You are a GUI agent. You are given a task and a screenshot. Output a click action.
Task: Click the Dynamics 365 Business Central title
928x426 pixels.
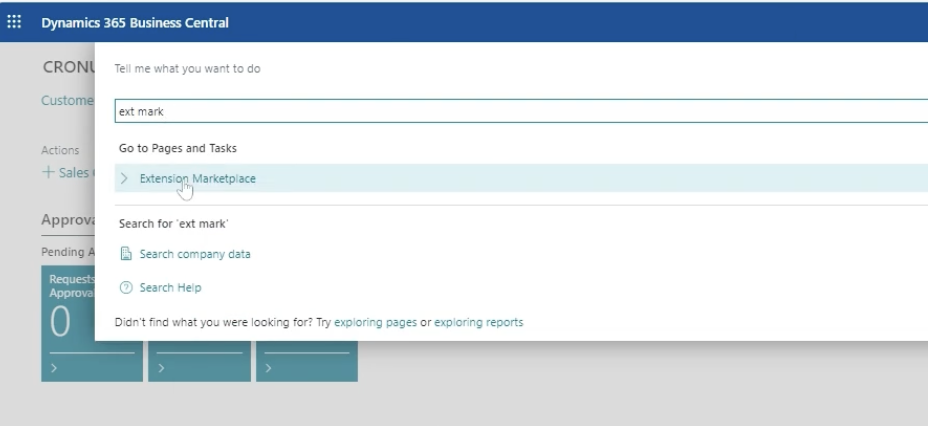pyautogui.click(x=135, y=23)
